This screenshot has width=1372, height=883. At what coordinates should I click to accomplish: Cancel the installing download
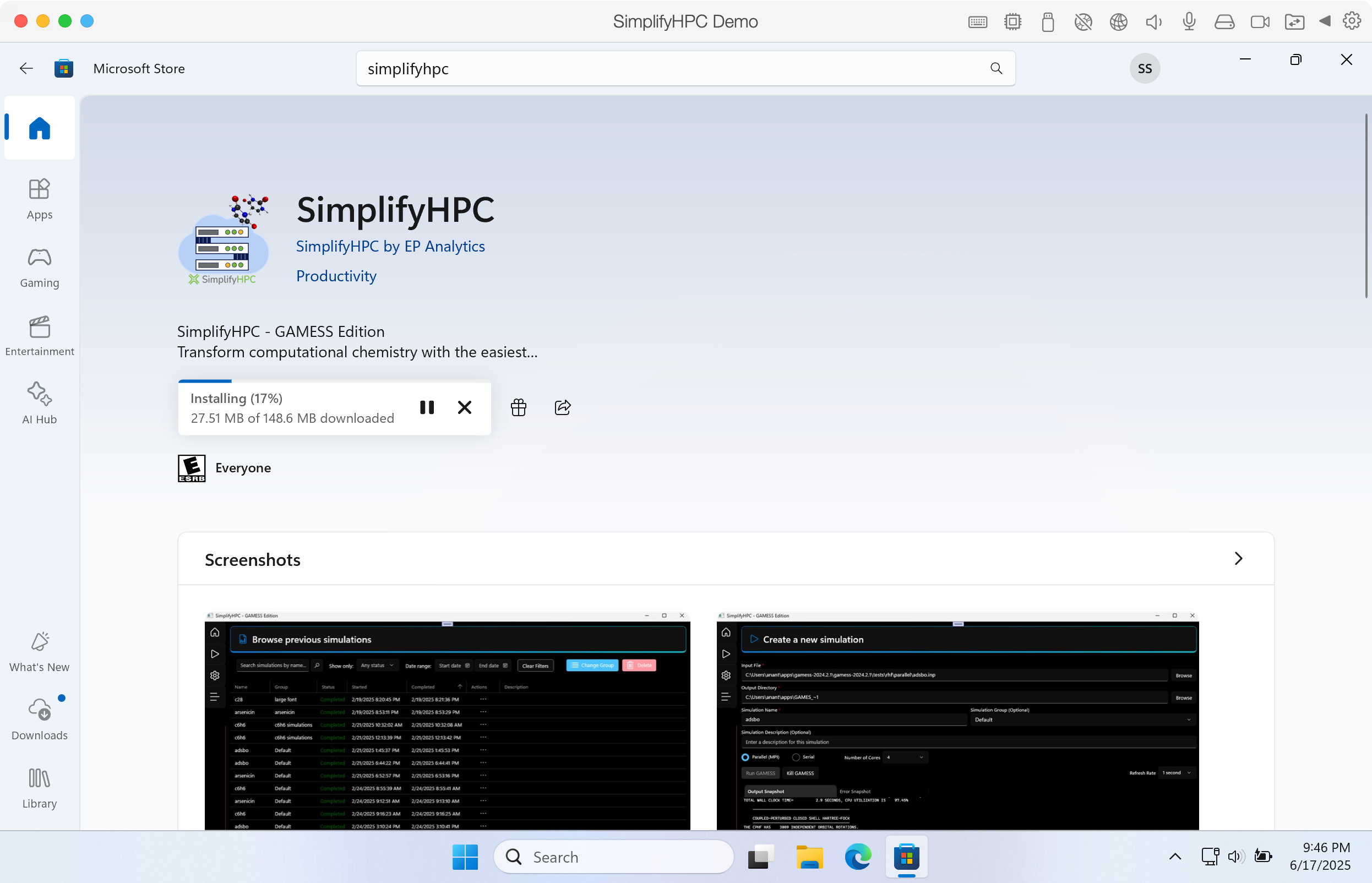(465, 408)
